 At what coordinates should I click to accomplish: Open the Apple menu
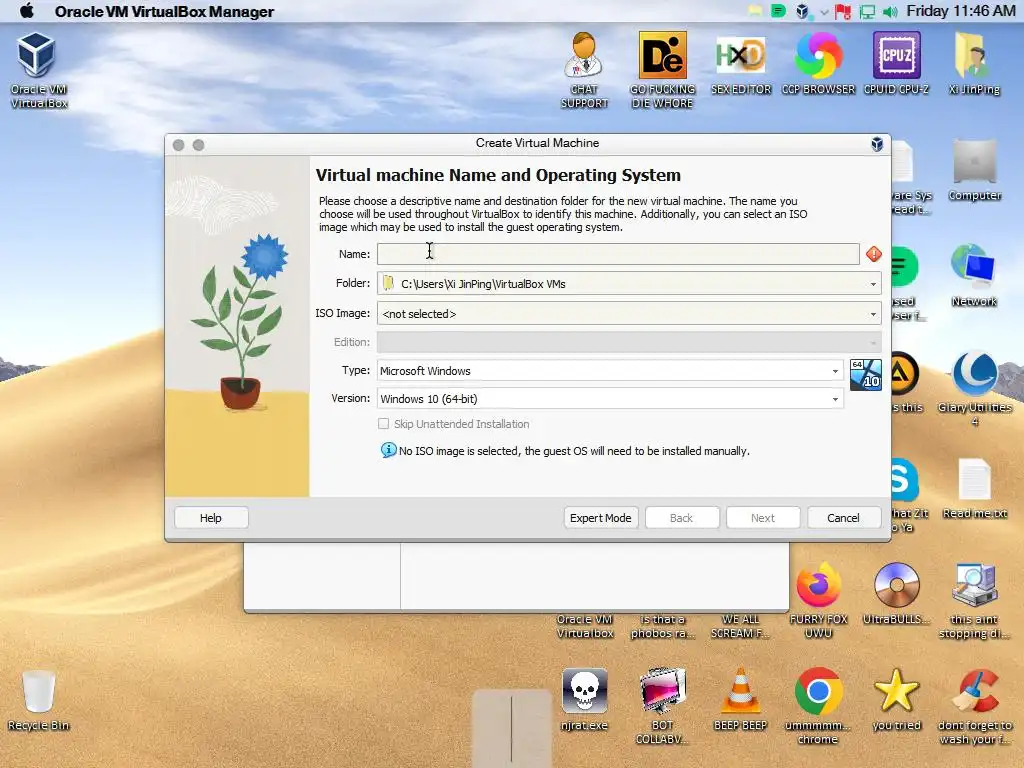pyautogui.click(x=27, y=11)
